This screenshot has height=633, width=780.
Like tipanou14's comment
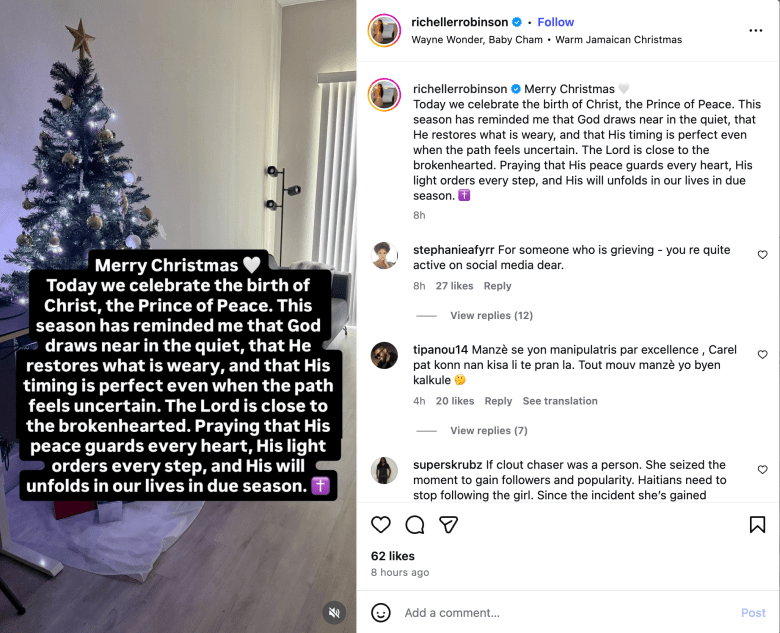(x=763, y=354)
